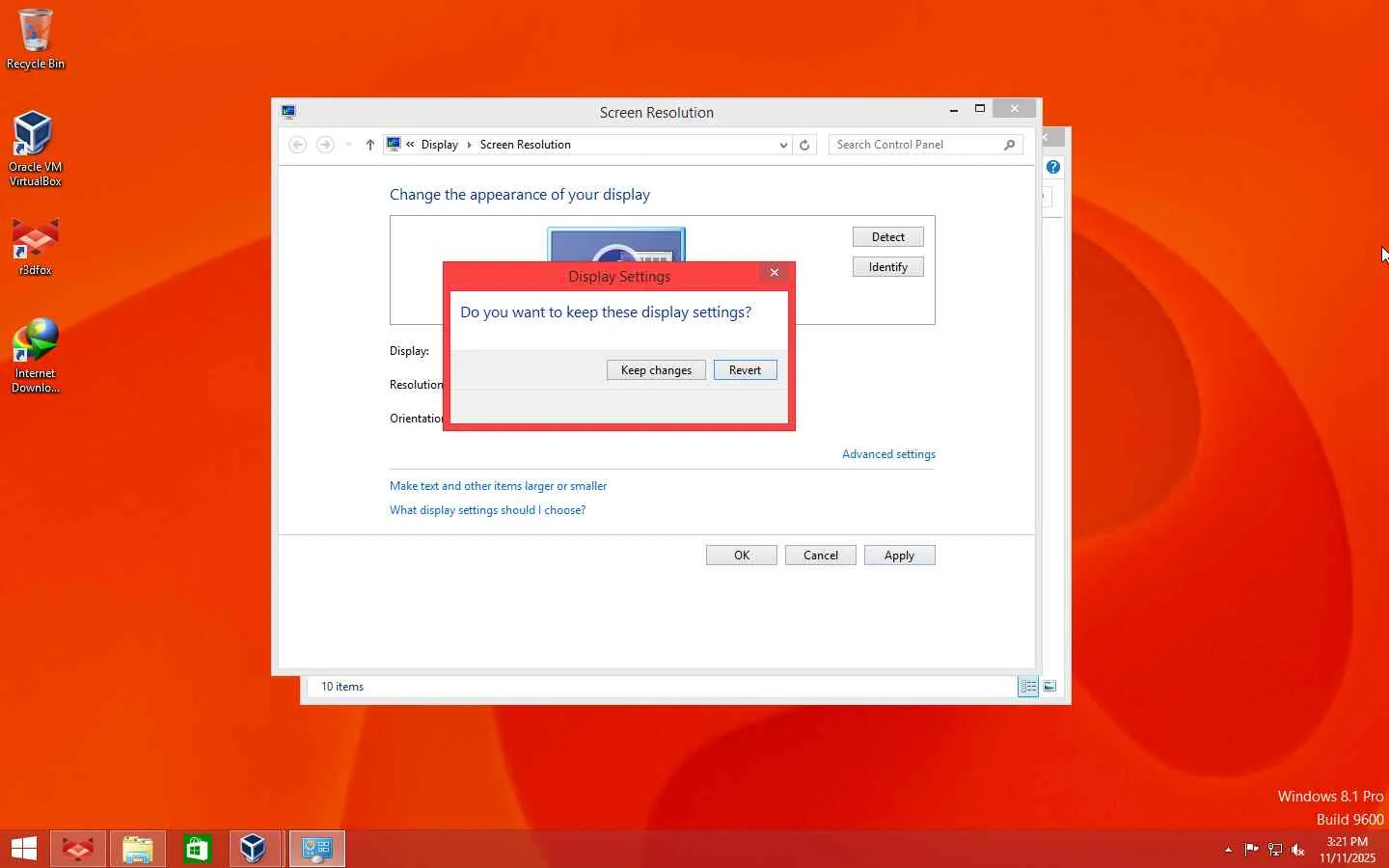
Task: Go up one level with the Up arrow
Action: (370, 145)
